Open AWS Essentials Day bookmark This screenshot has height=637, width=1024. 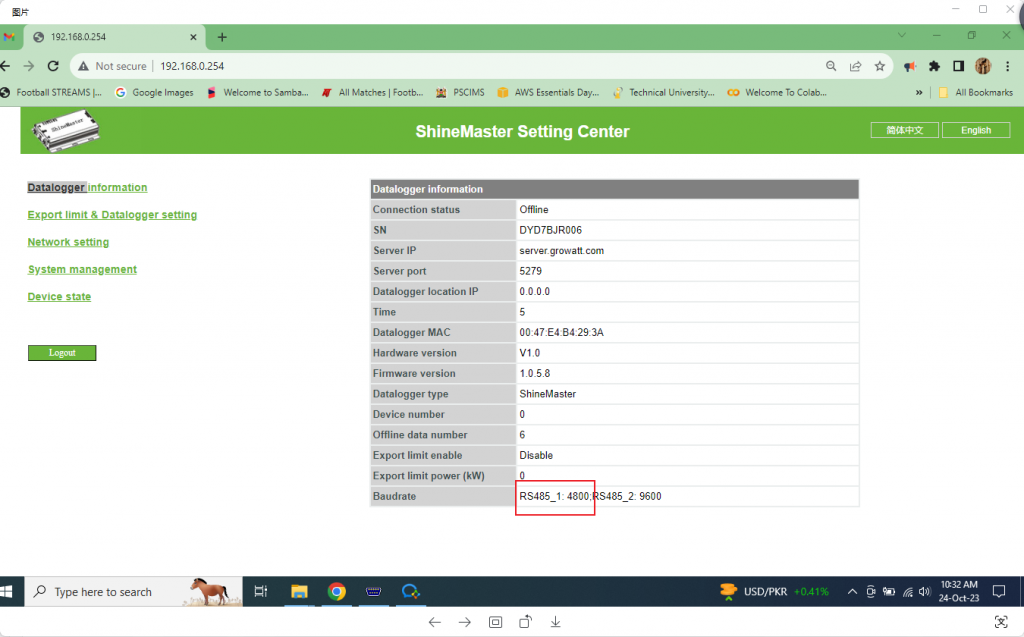pos(549,93)
